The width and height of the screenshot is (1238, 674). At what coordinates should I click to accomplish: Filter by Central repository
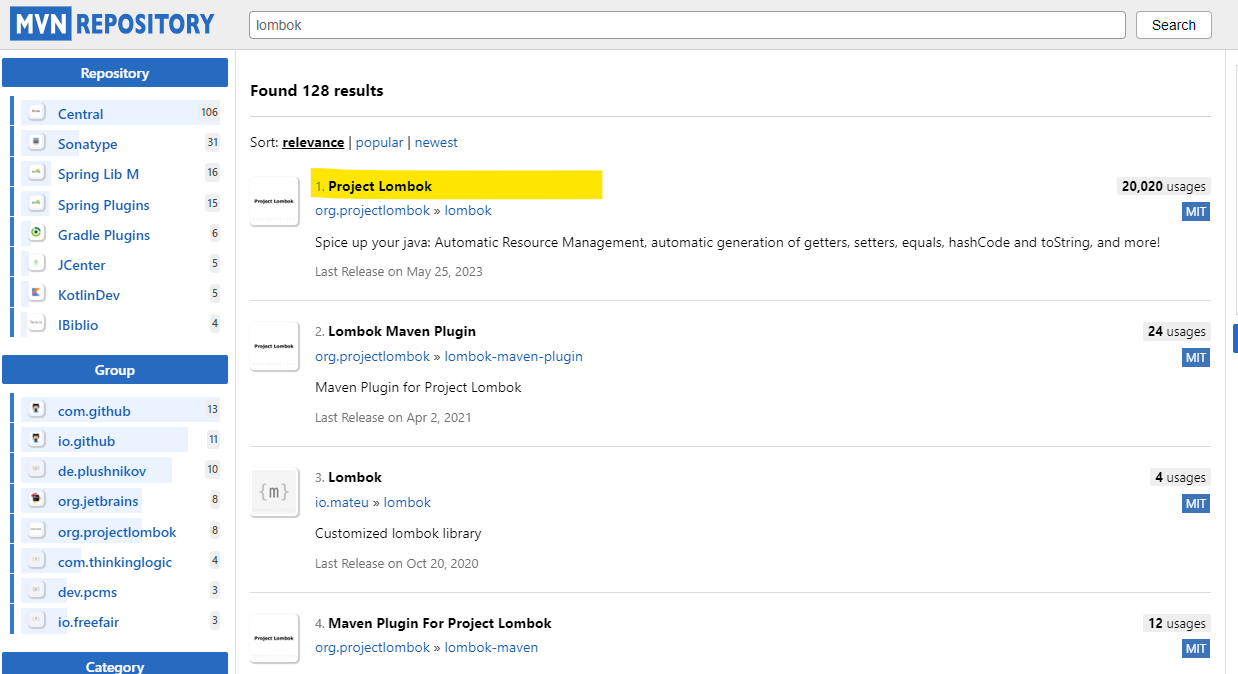point(80,114)
